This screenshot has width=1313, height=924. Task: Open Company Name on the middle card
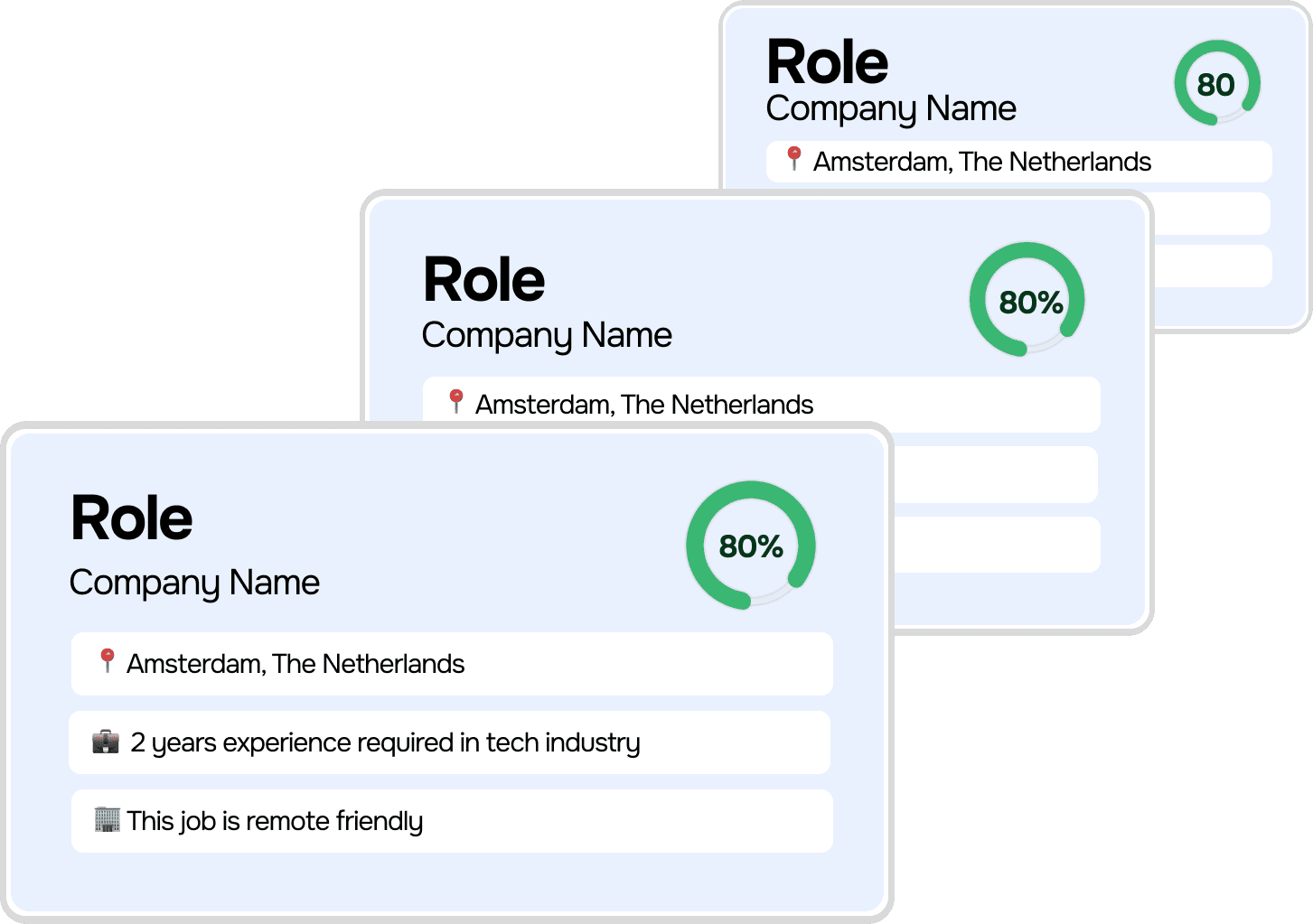coord(547,336)
